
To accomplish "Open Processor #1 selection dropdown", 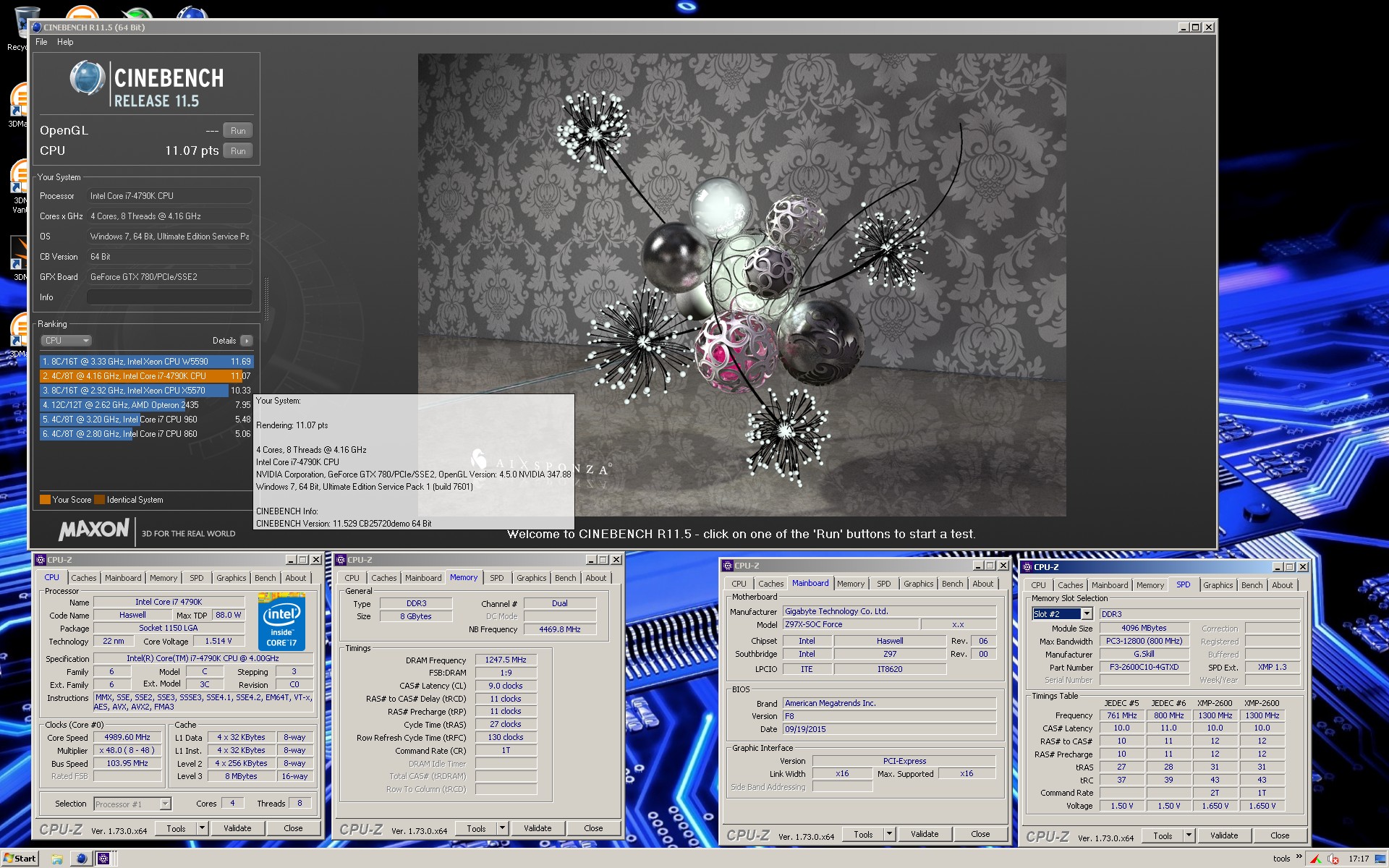I will tap(165, 804).
